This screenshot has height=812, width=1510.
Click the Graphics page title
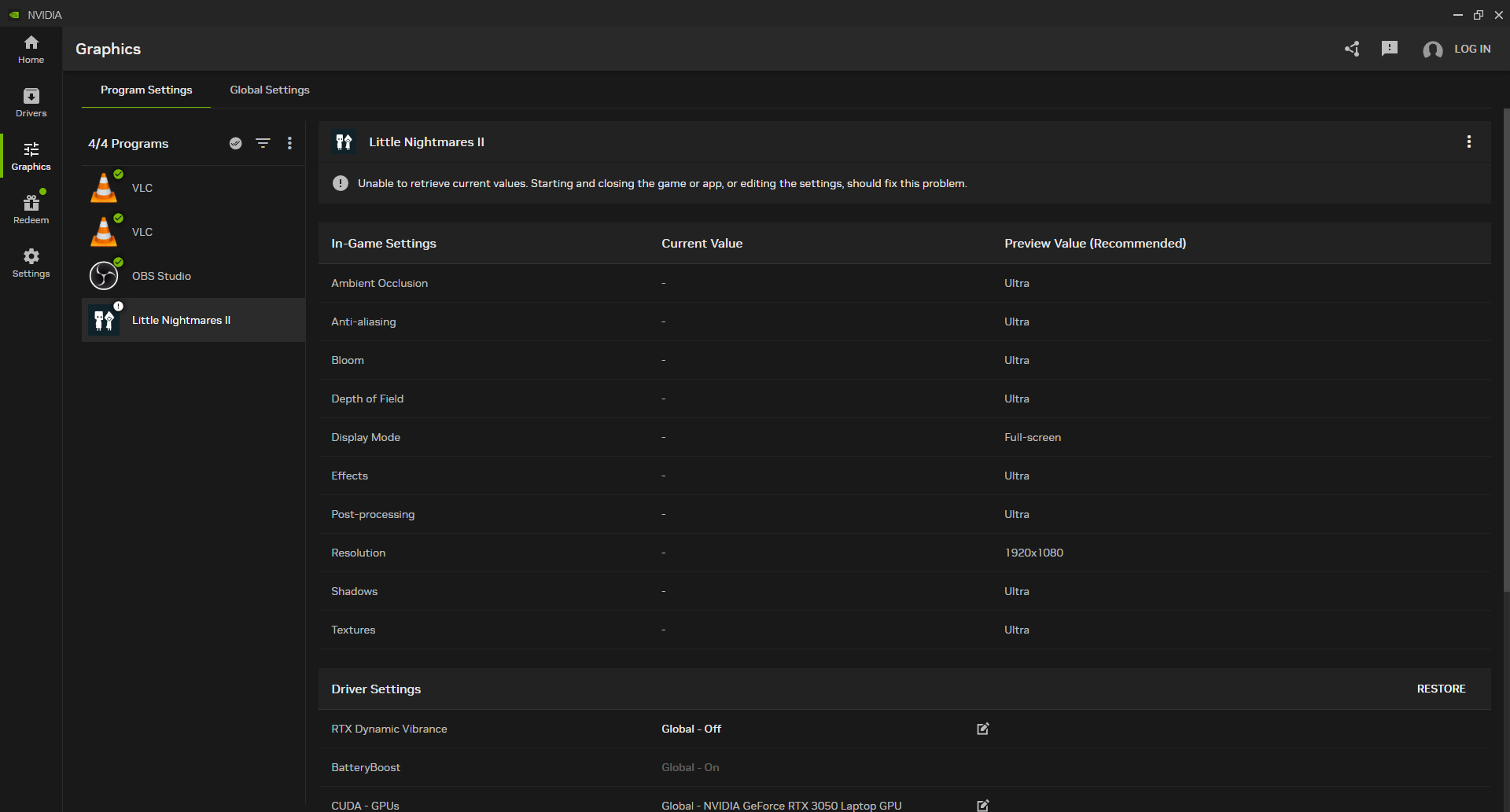[x=108, y=49]
